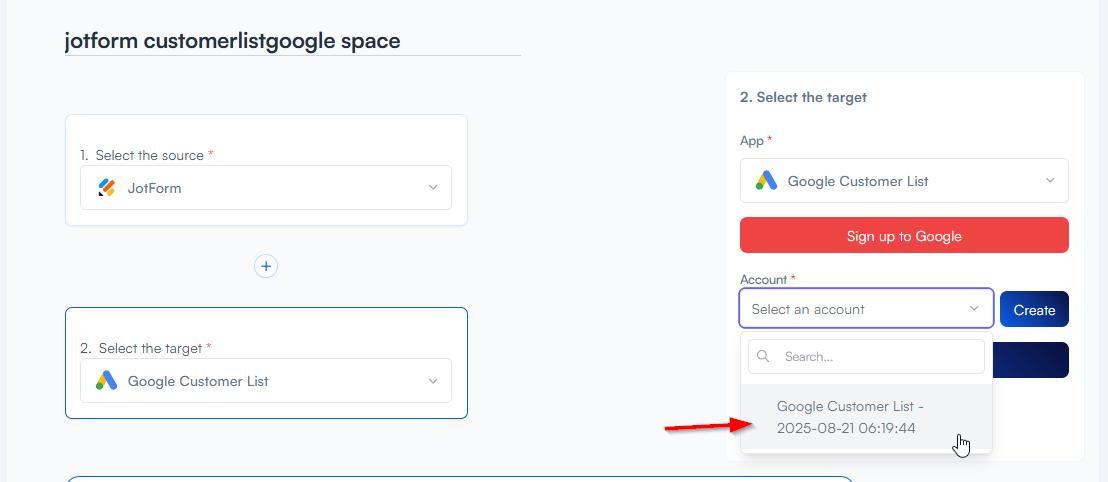Expand the JotForm source dropdown arrow

433,188
